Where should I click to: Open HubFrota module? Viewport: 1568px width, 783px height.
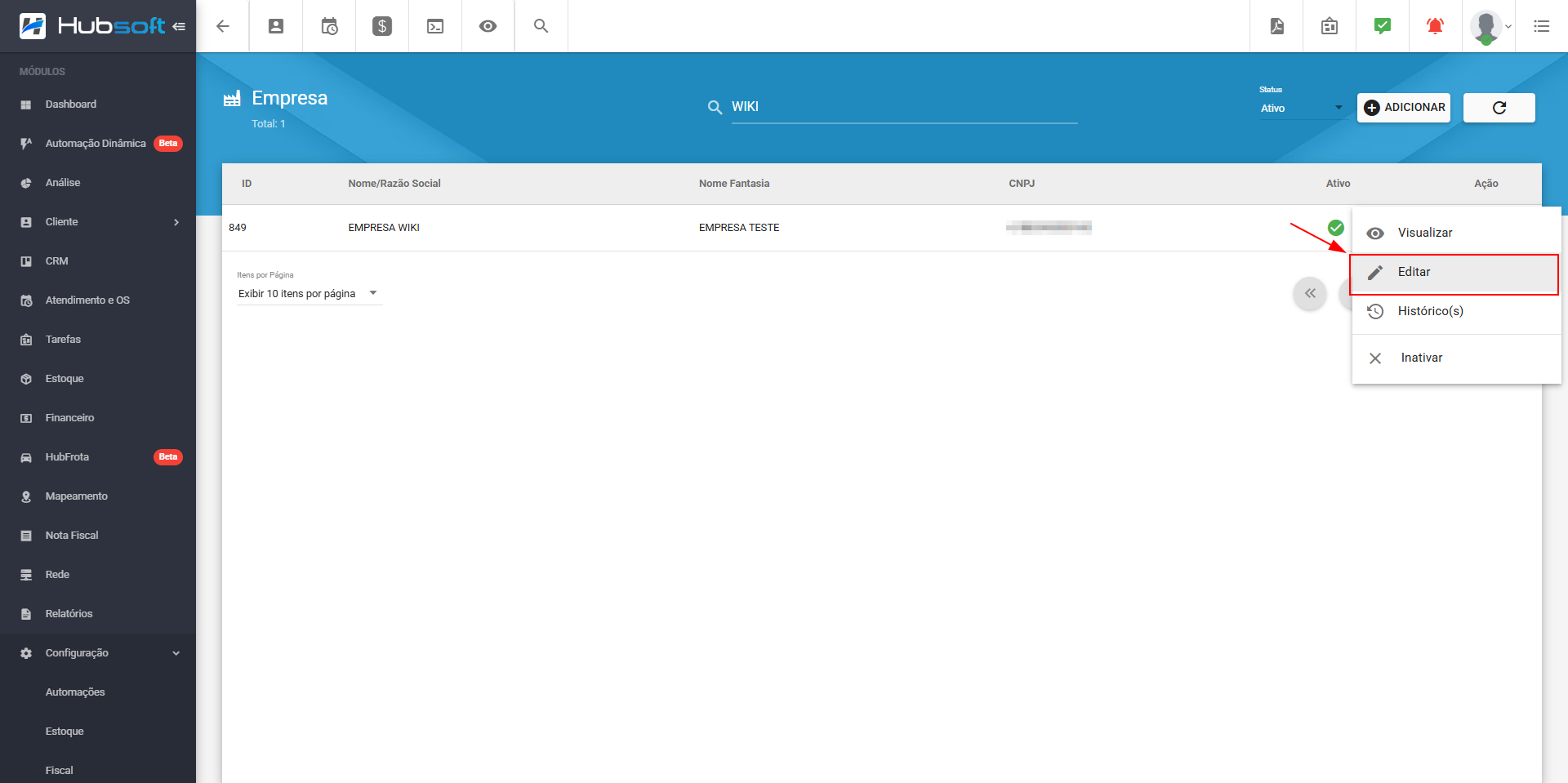click(x=98, y=457)
